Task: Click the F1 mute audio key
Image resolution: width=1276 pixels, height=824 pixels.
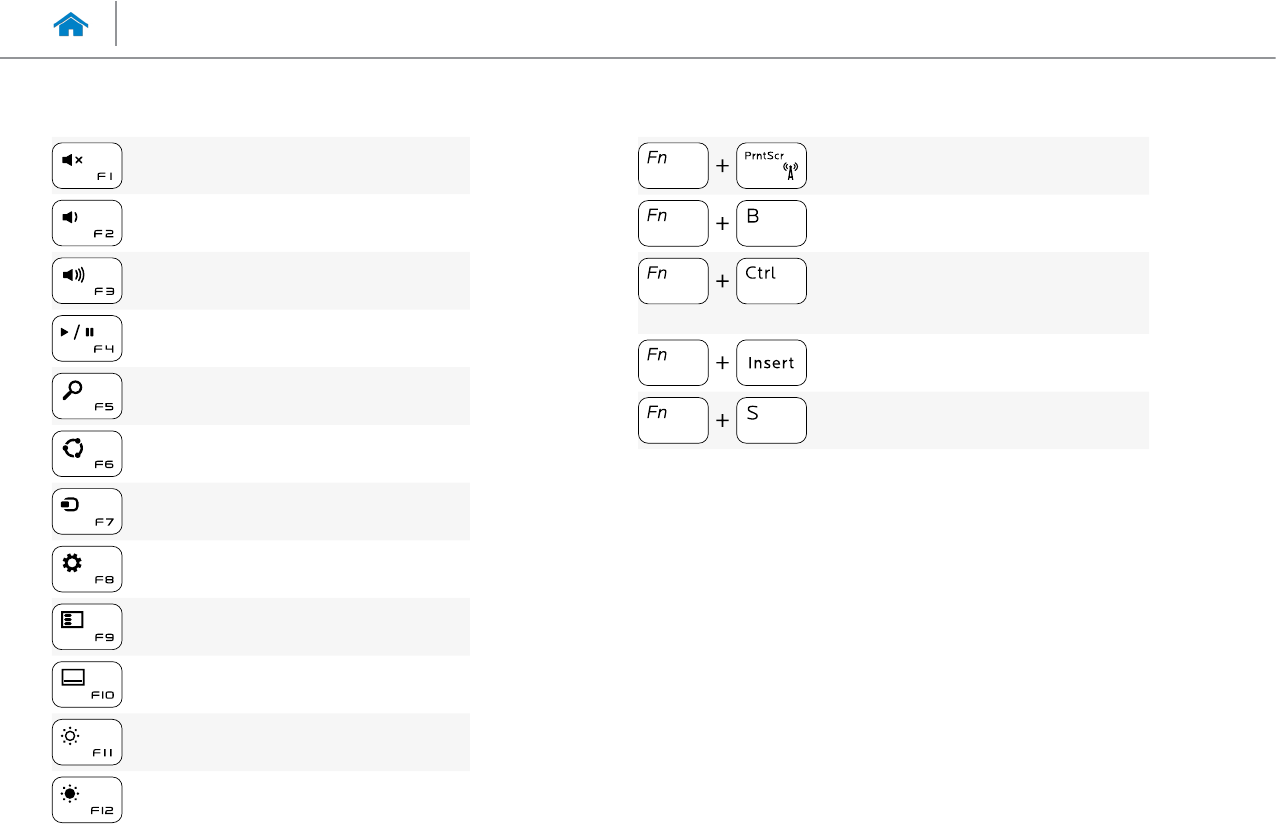Action: coord(87,166)
